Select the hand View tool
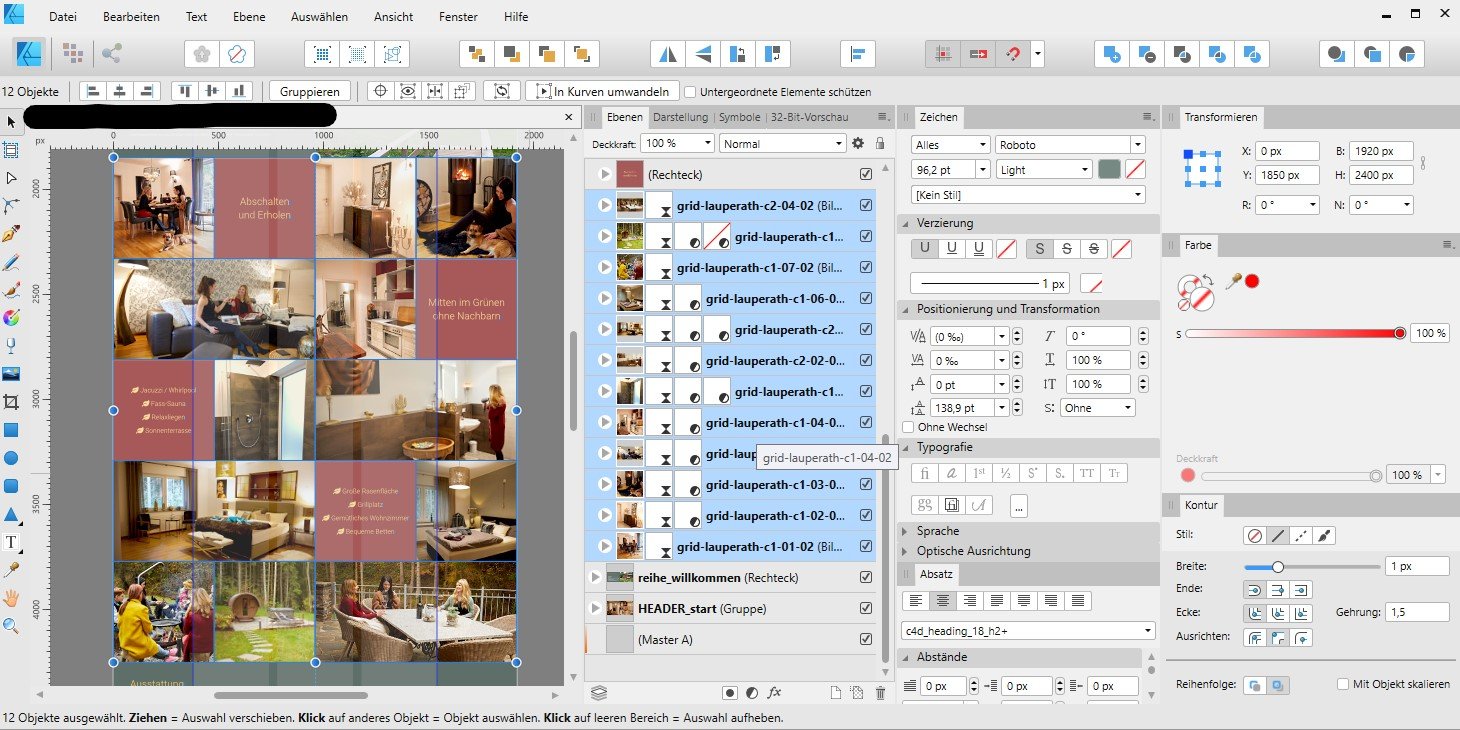Screen dimensions: 1460x730 [x=12, y=598]
